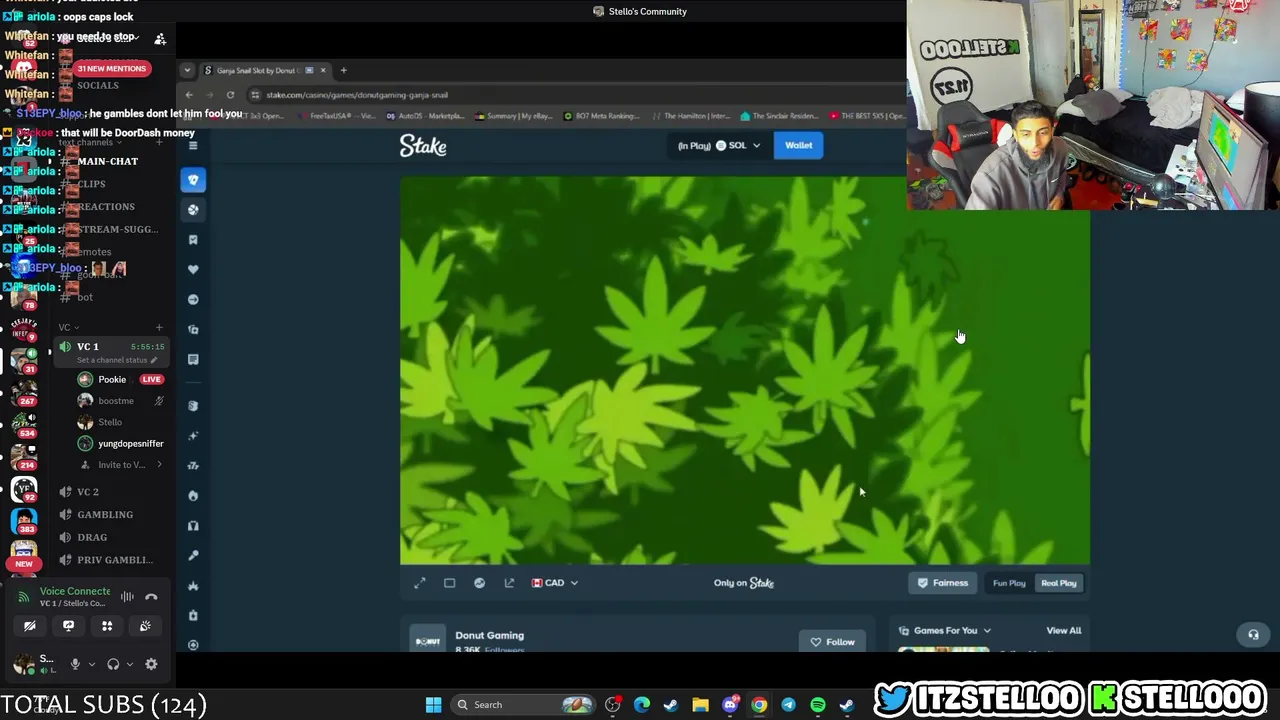
Task: Expand the SOL currency balance dropdown
Action: pyautogui.click(x=719, y=145)
